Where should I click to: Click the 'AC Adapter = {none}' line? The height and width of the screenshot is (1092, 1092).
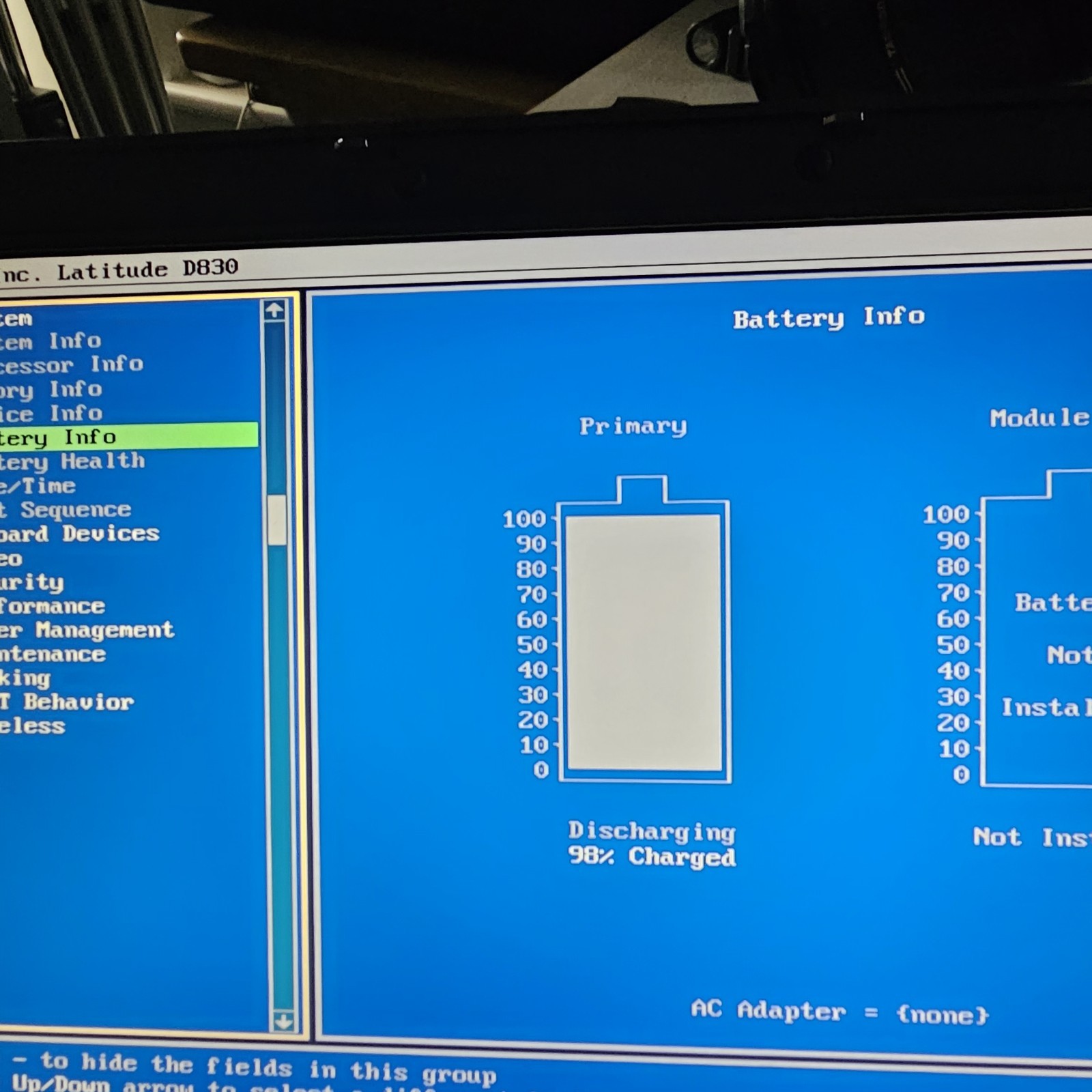pyautogui.click(x=839, y=1011)
